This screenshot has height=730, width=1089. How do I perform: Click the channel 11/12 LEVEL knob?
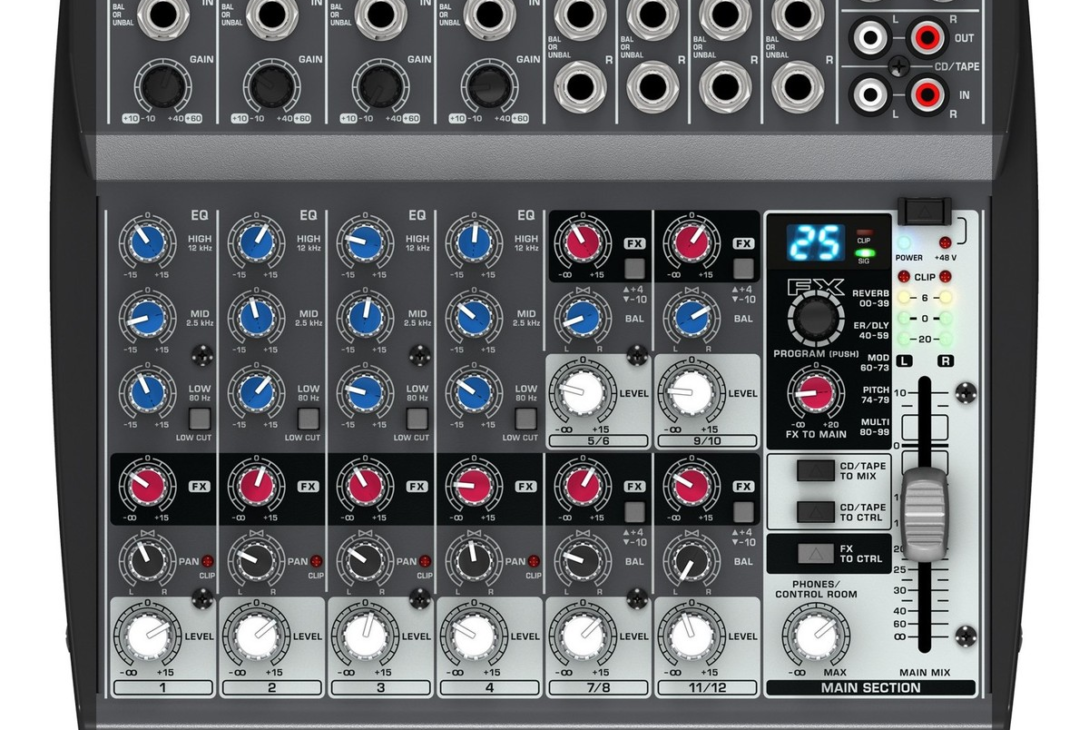[x=691, y=636]
